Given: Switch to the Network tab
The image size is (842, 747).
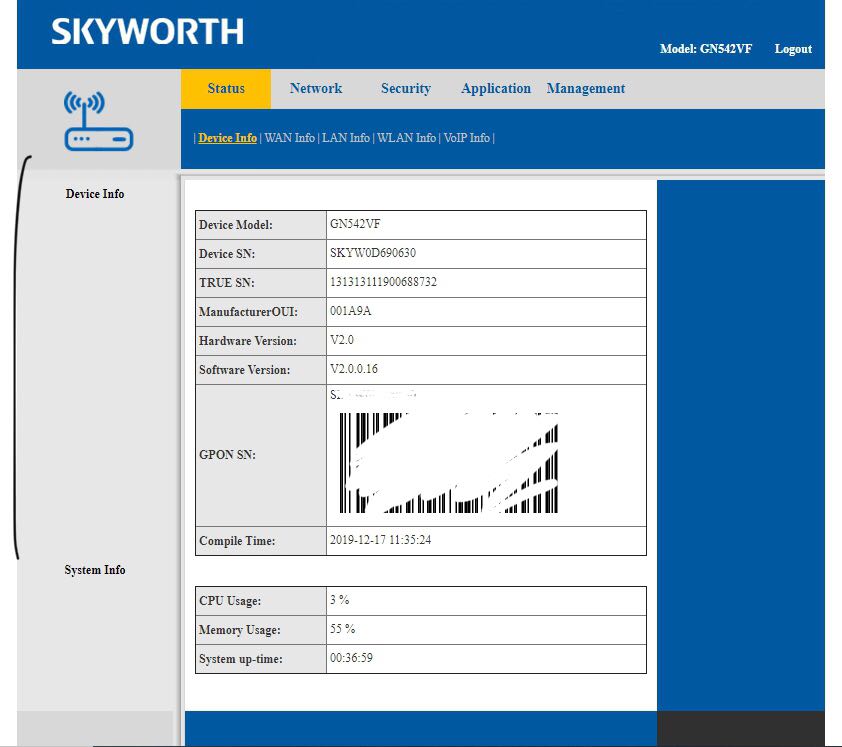Looking at the screenshot, I should click(316, 89).
